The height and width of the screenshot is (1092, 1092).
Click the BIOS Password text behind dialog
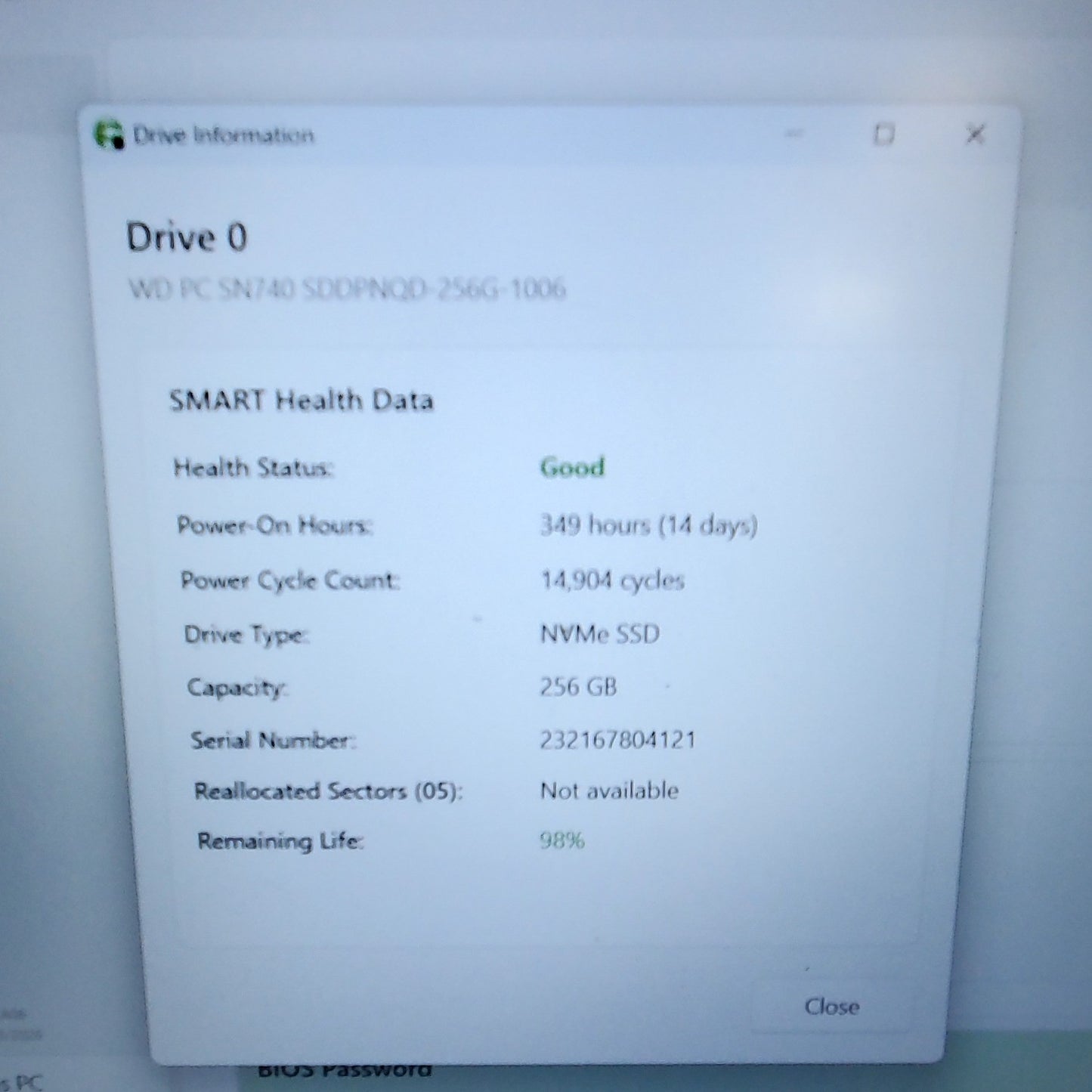coord(345,1070)
